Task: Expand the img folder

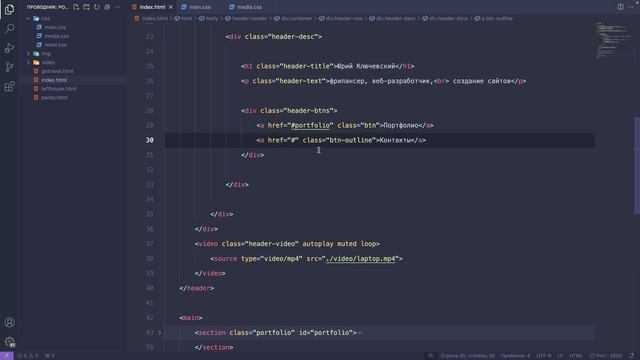Action: [x=29, y=53]
